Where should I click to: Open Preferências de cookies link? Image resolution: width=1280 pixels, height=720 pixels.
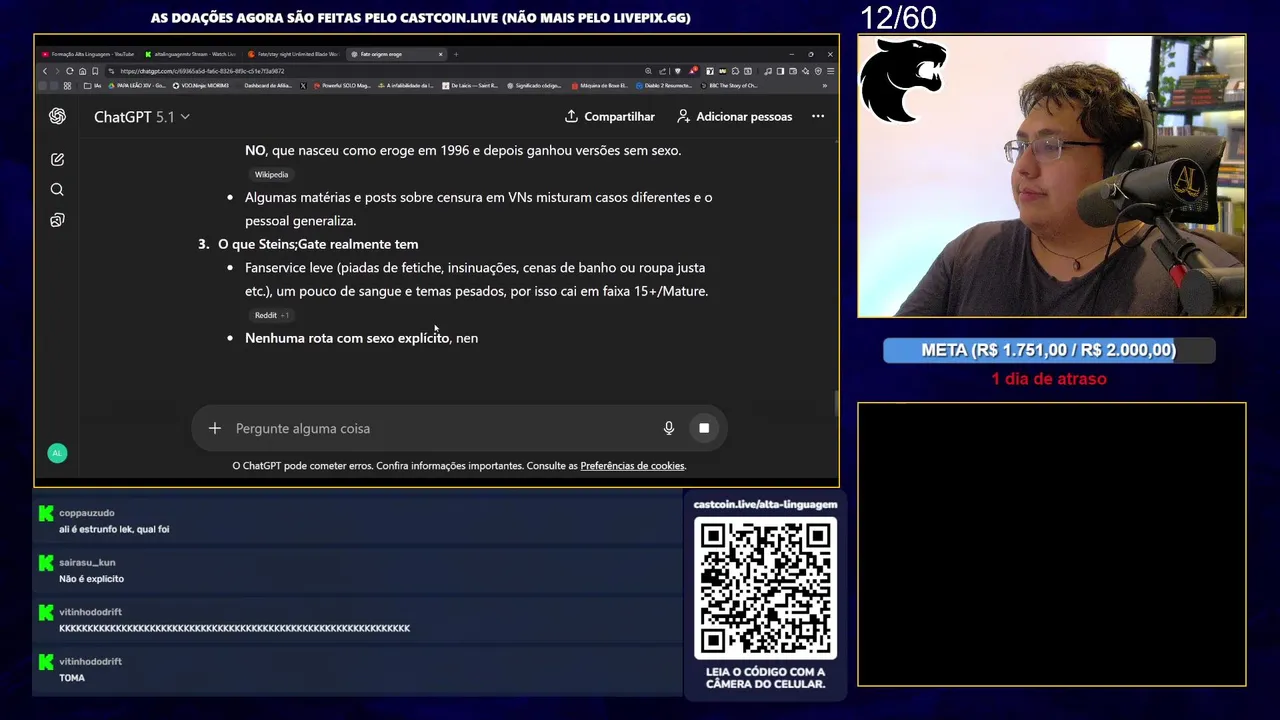point(632,466)
